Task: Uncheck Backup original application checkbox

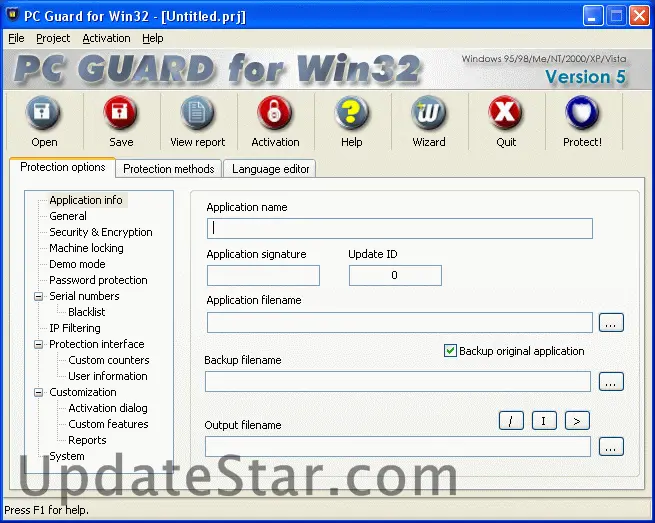Action: point(450,350)
